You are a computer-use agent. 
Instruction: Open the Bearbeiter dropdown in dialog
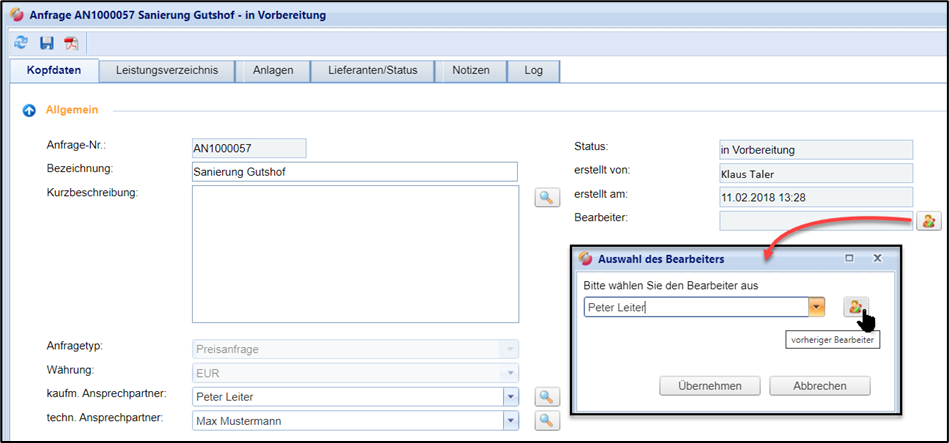817,308
